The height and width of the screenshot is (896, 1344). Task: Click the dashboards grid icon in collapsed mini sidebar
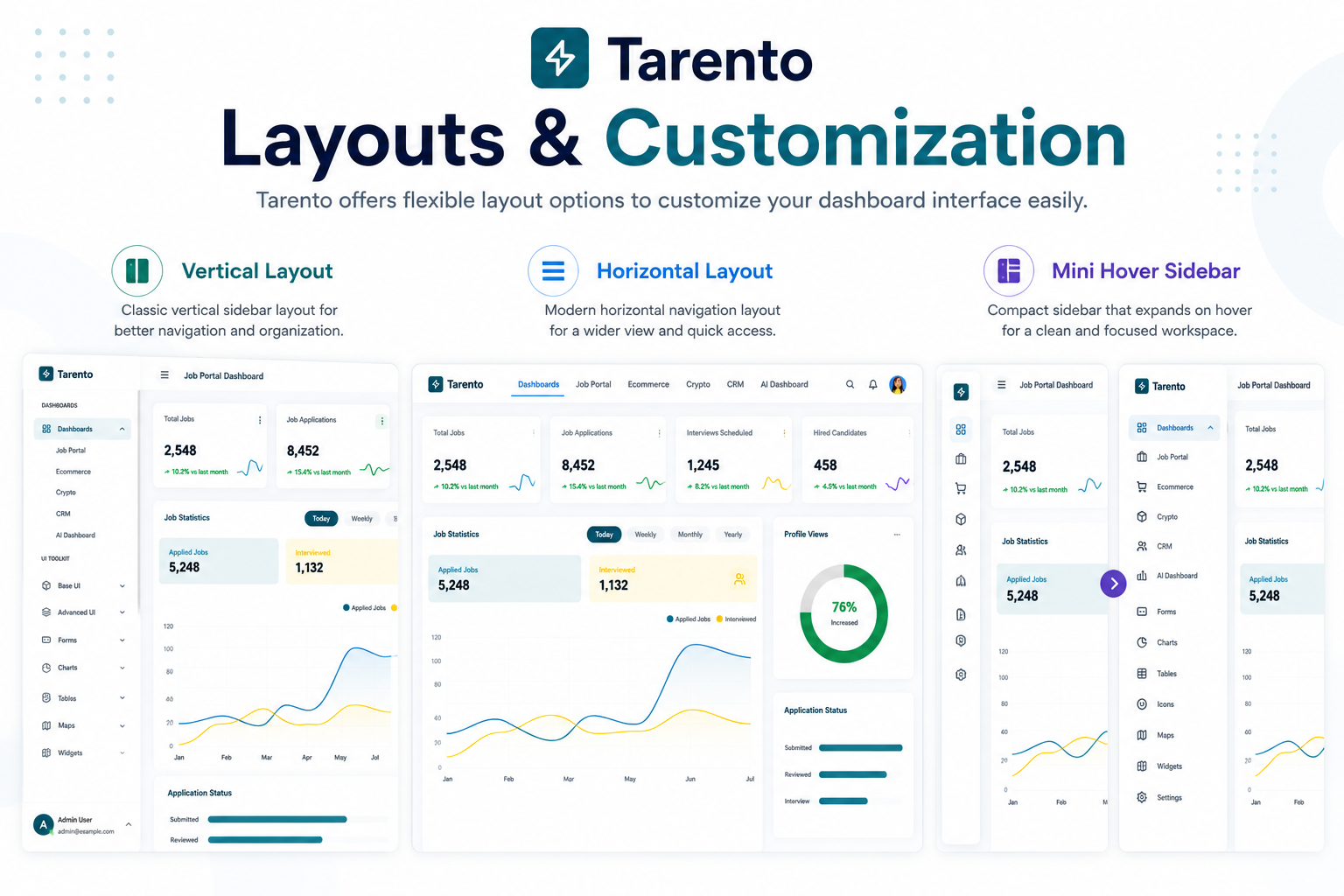click(961, 430)
